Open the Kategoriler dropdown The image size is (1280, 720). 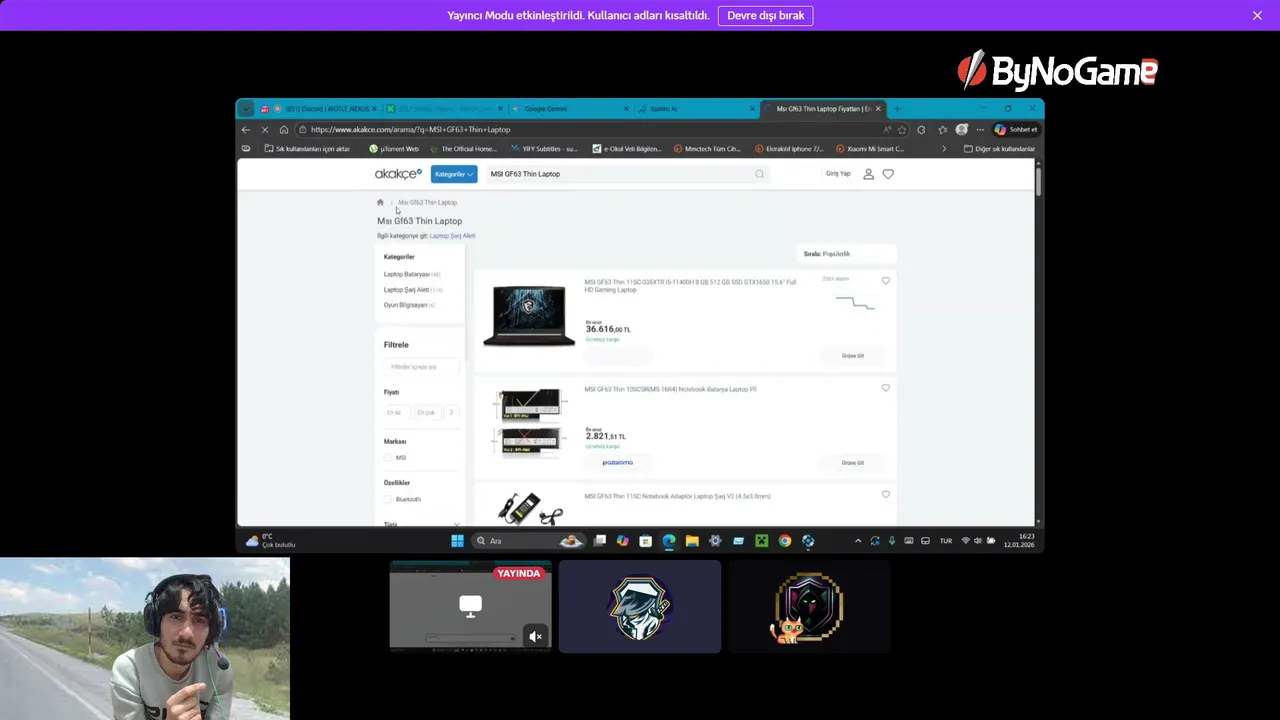point(454,174)
